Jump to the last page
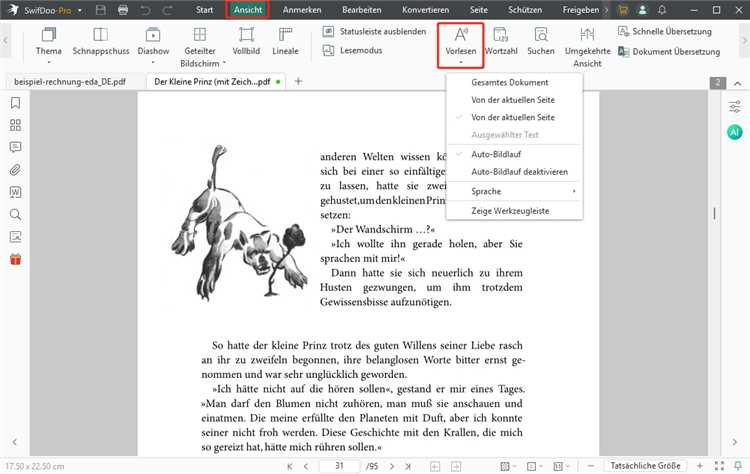Image resolution: width=750 pixels, height=474 pixels. 408,466
